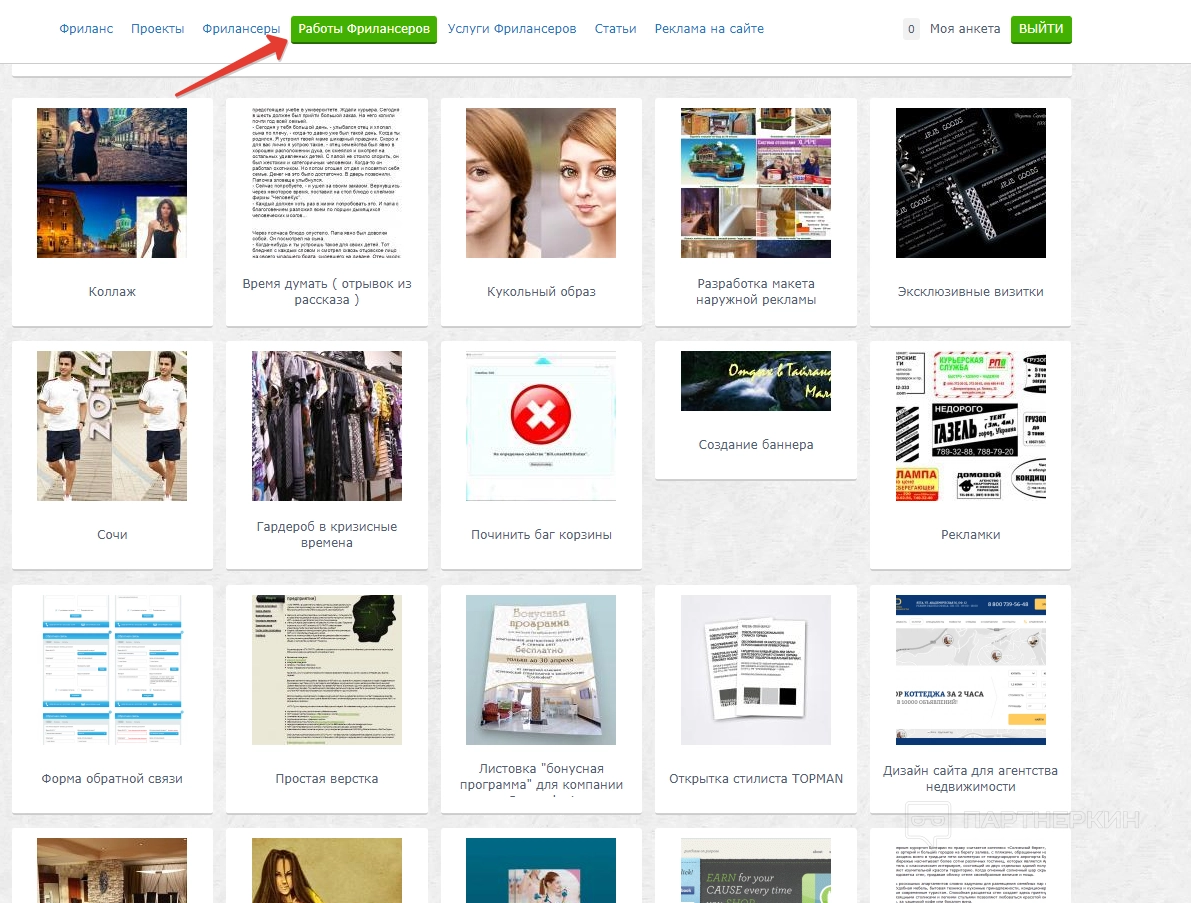Click the Создание баннера caption
Image resolution: width=1191 pixels, height=903 pixels.
click(756, 445)
